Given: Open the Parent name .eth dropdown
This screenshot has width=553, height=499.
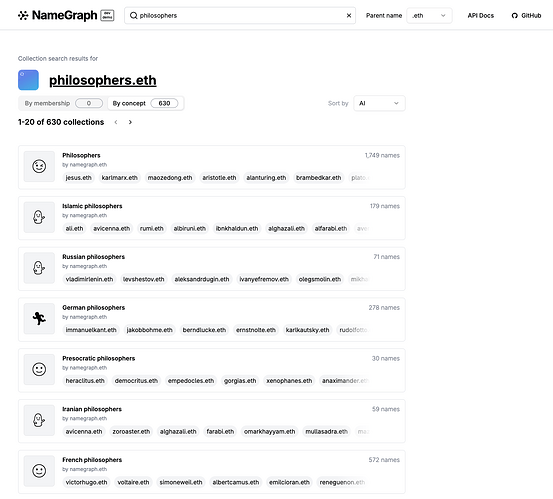Looking at the screenshot, I should pos(429,16).
